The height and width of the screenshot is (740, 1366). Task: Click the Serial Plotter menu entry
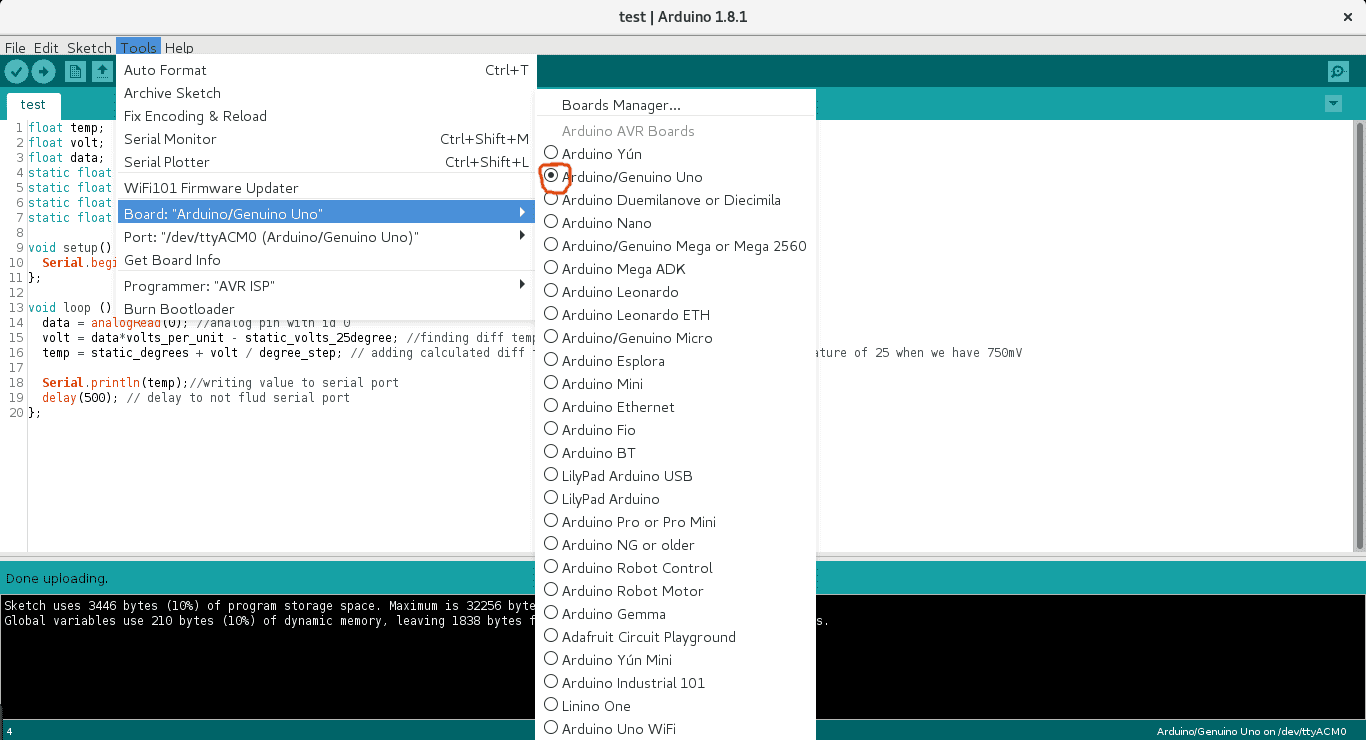(167, 162)
